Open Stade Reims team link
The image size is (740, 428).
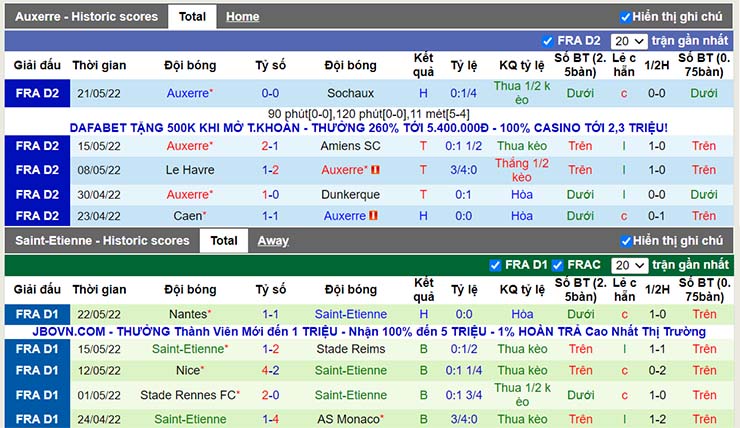351,349
